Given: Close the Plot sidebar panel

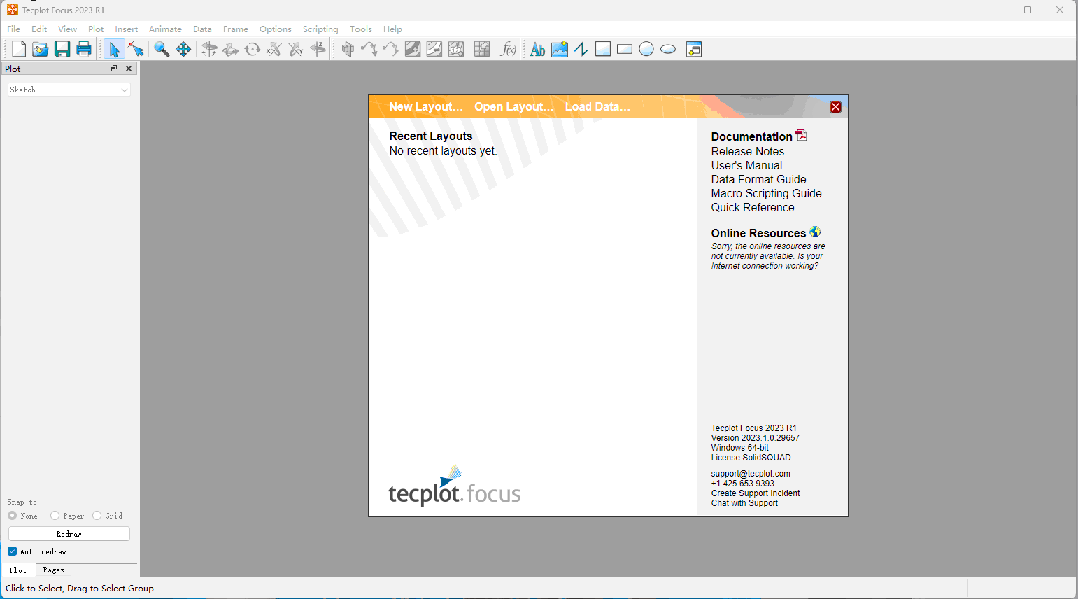Looking at the screenshot, I should pyautogui.click(x=129, y=68).
